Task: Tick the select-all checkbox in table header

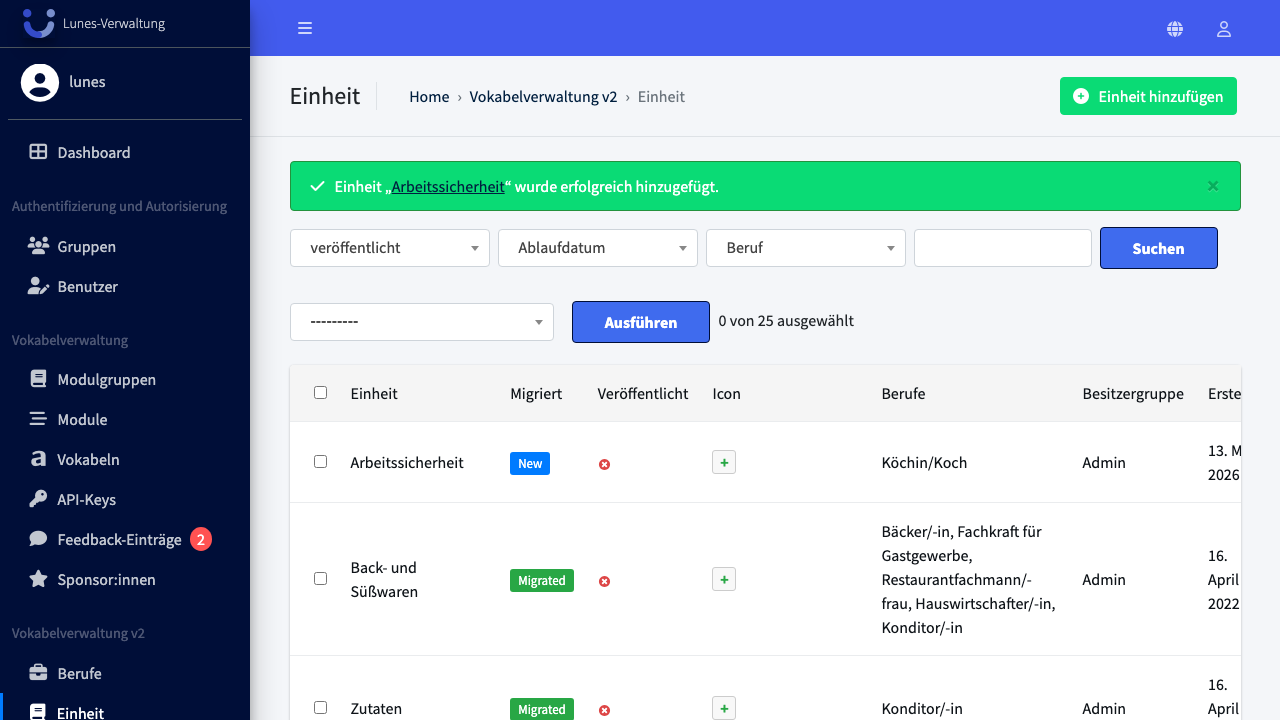Action: (x=320, y=393)
